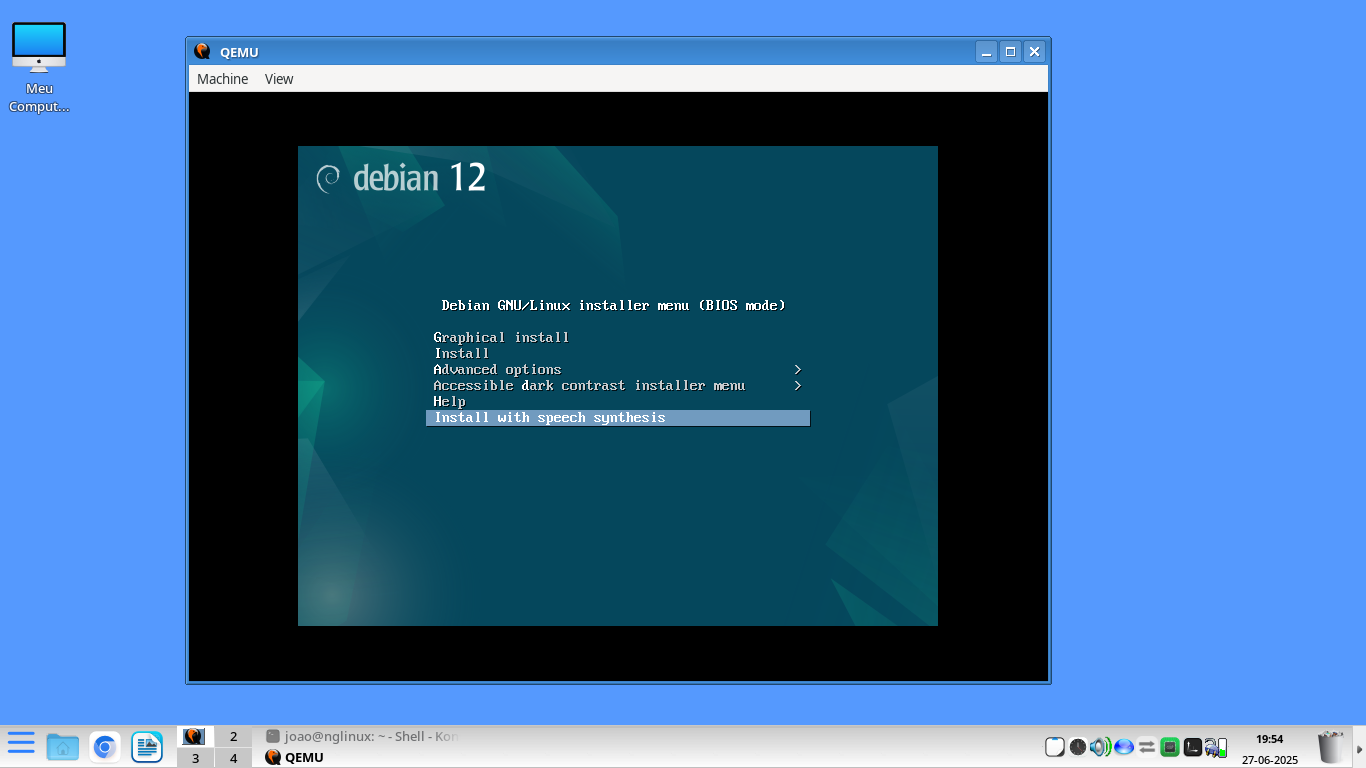
Task: Click the QEMU window title icon
Action: click(x=203, y=52)
